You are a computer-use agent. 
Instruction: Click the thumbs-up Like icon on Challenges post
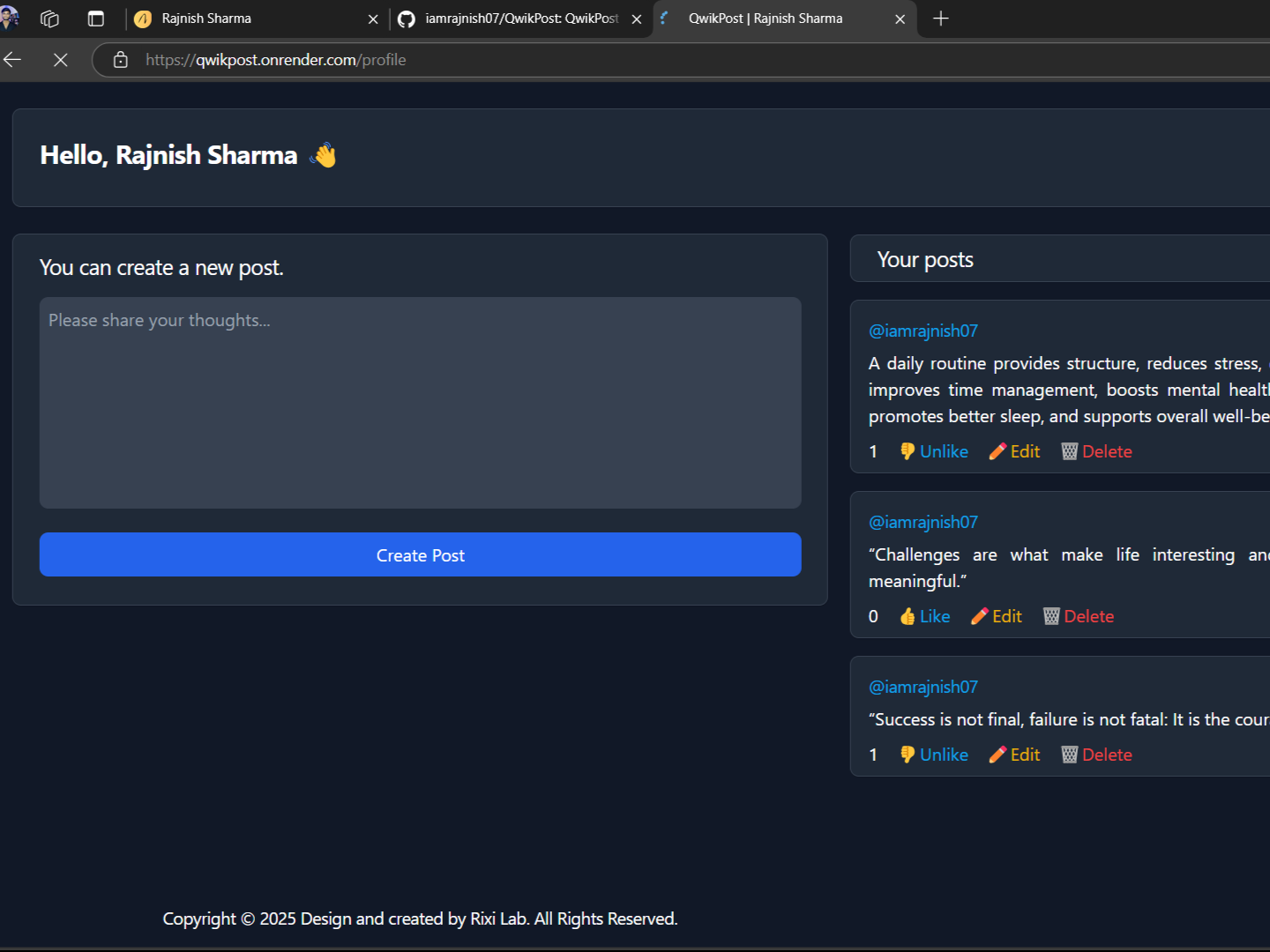(907, 616)
